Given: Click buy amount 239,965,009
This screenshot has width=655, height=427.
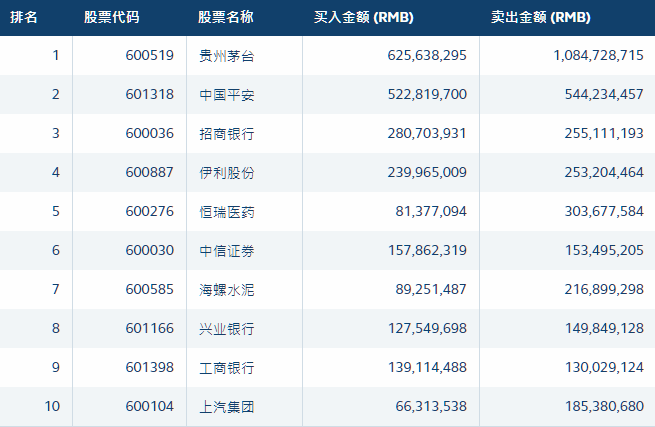Looking at the screenshot, I should click(427, 172).
